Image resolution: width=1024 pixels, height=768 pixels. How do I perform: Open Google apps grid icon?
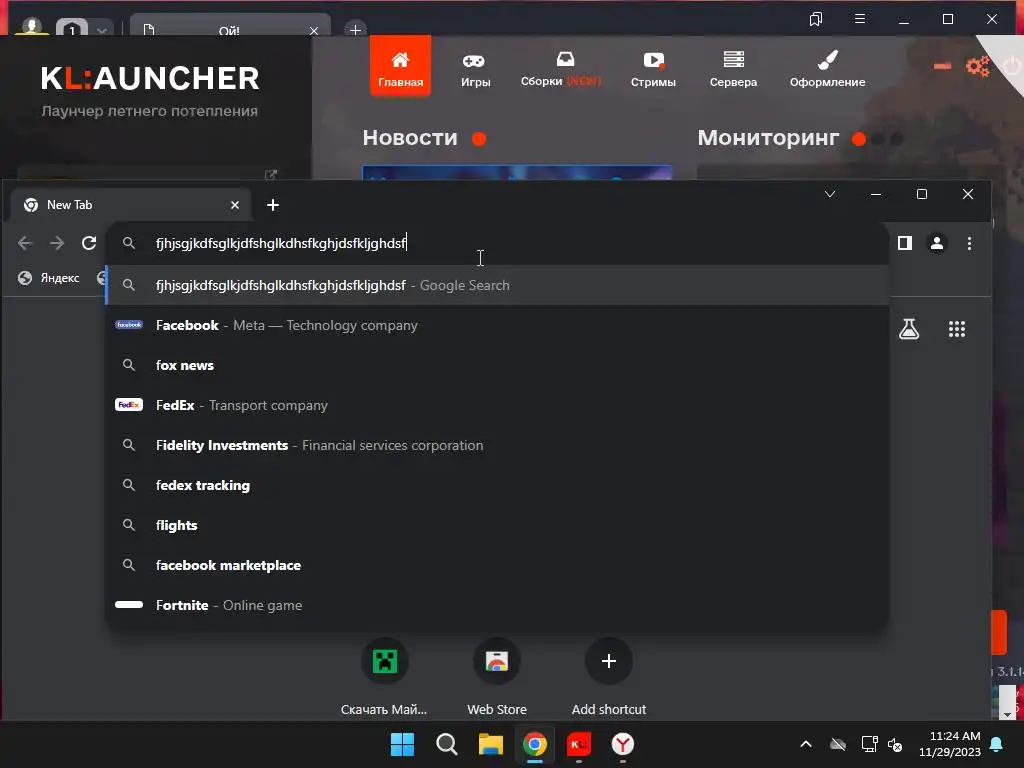pos(957,328)
